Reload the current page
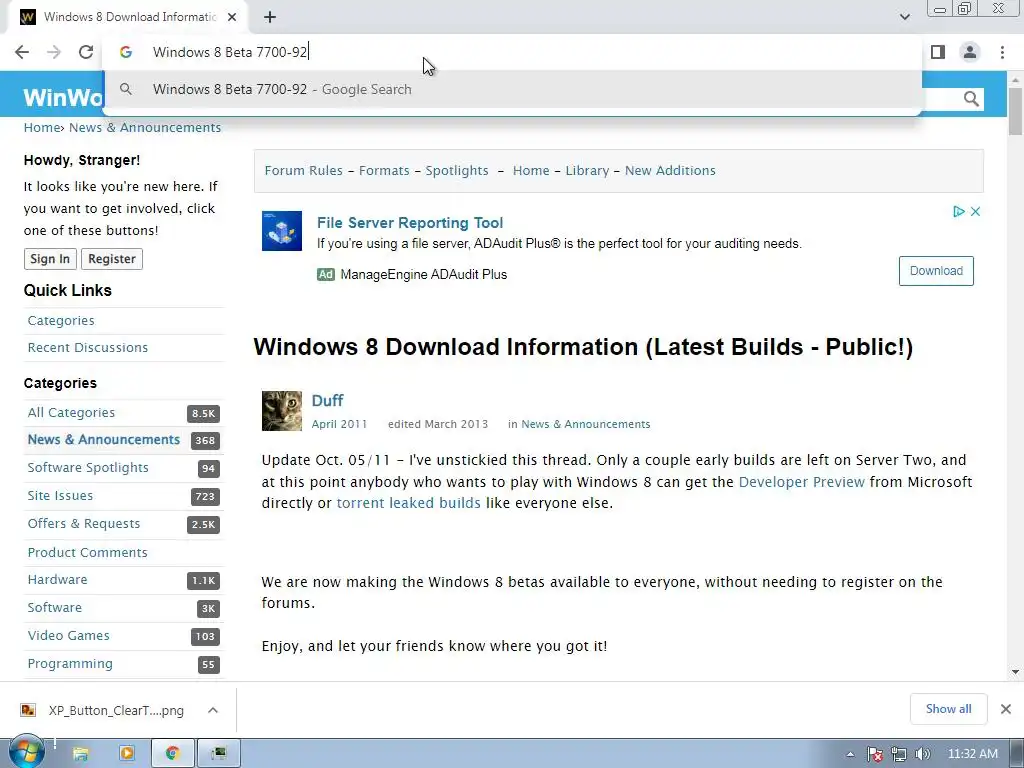This screenshot has height=768, width=1024. click(86, 52)
